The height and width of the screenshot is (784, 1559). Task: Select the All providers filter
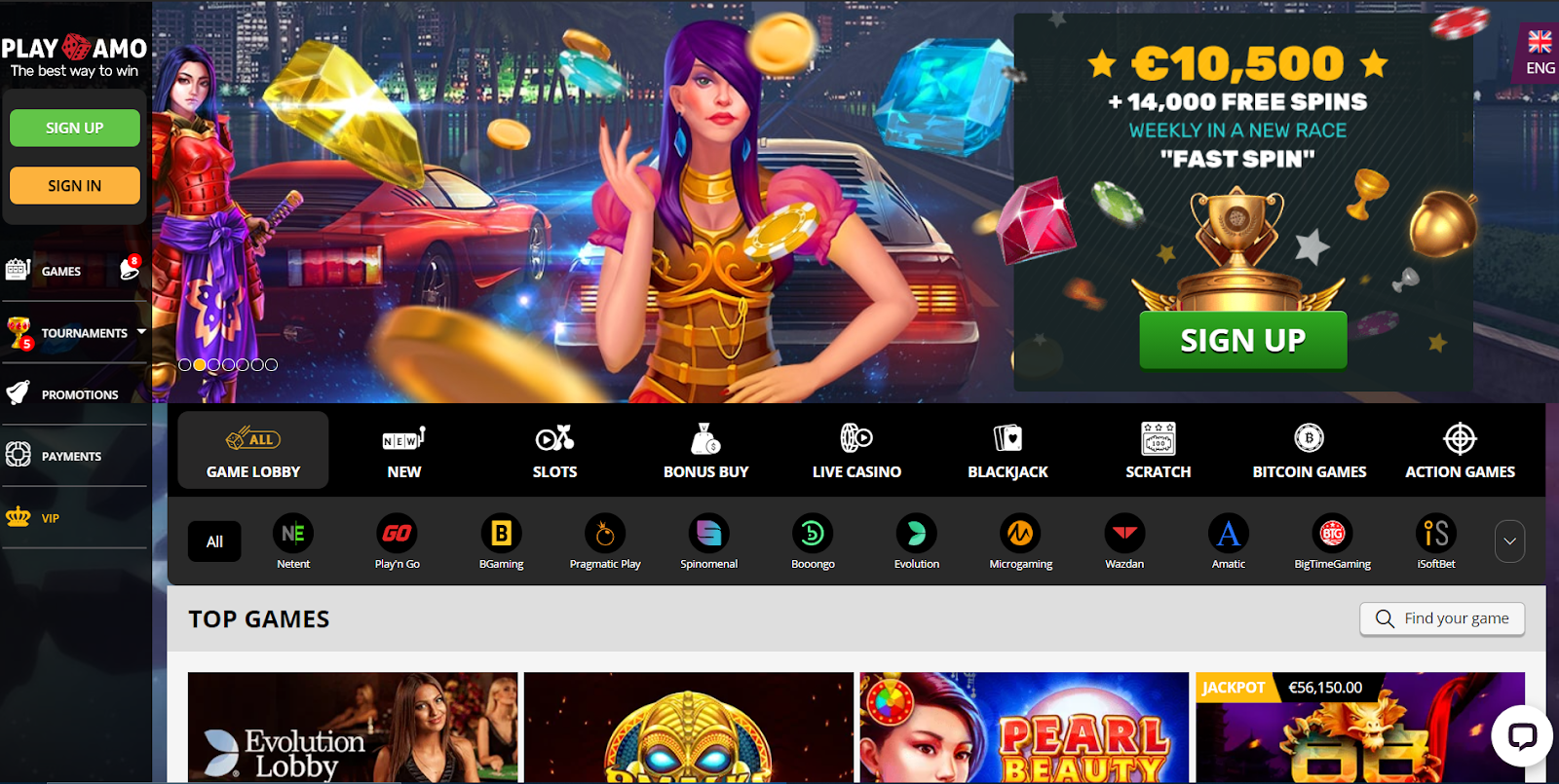pyautogui.click(x=214, y=541)
